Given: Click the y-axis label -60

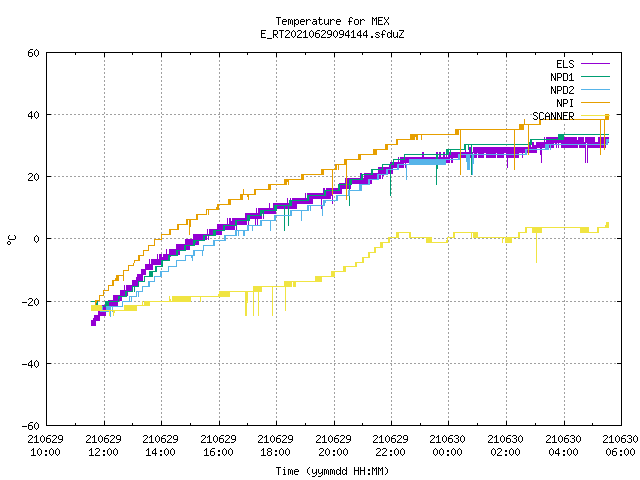Looking at the screenshot, I should coord(31,426).
